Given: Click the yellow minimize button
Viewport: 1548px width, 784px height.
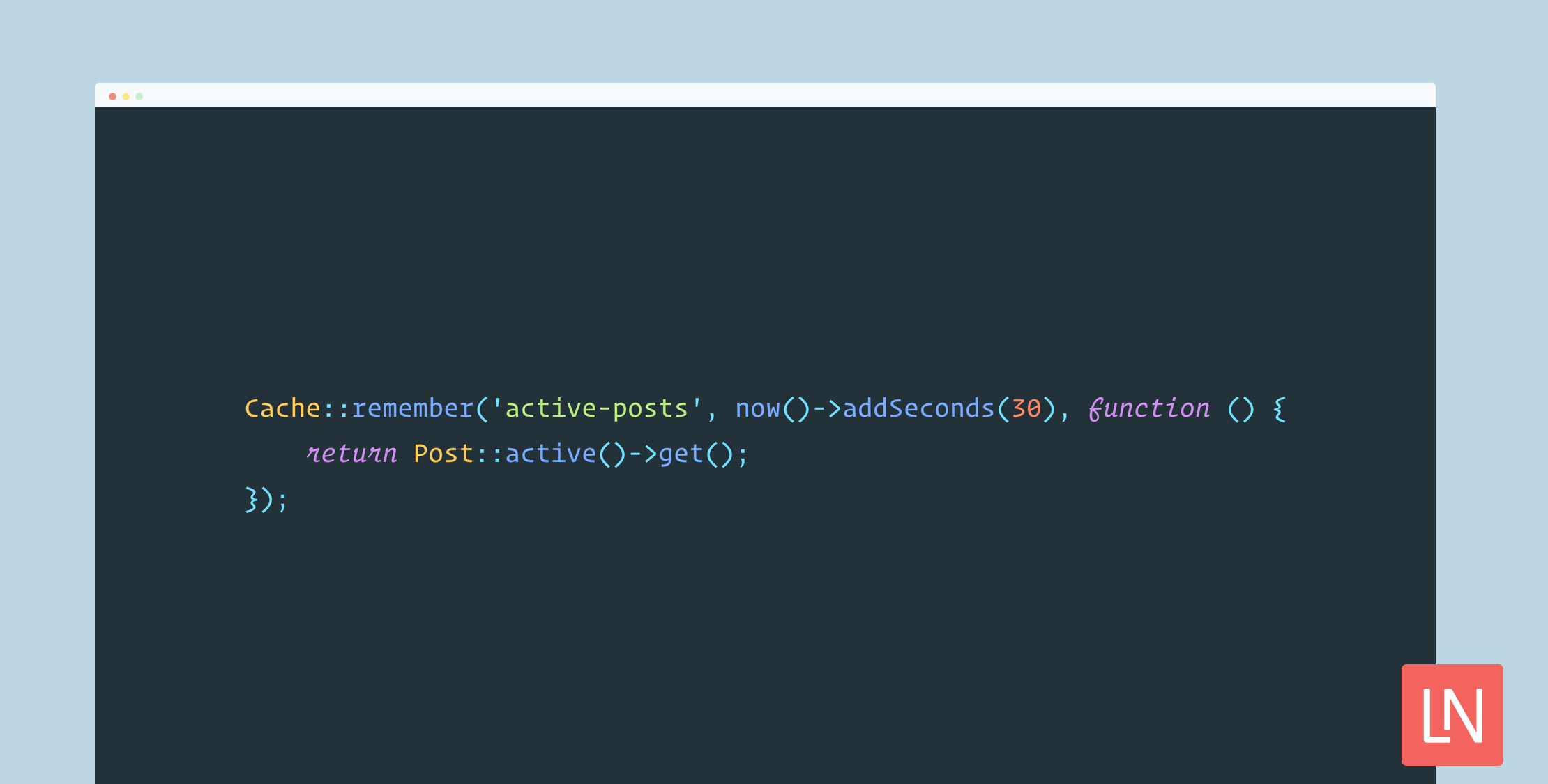Looking at the screenshot, I should 126,97.
